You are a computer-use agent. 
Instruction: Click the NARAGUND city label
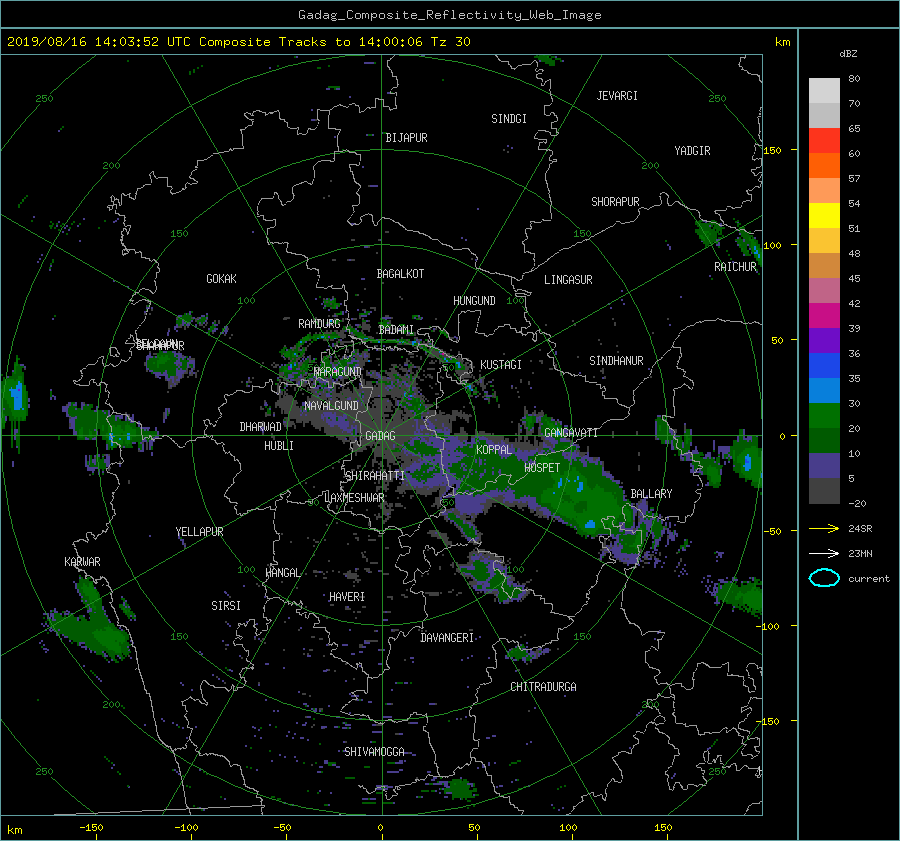point(338,372)
